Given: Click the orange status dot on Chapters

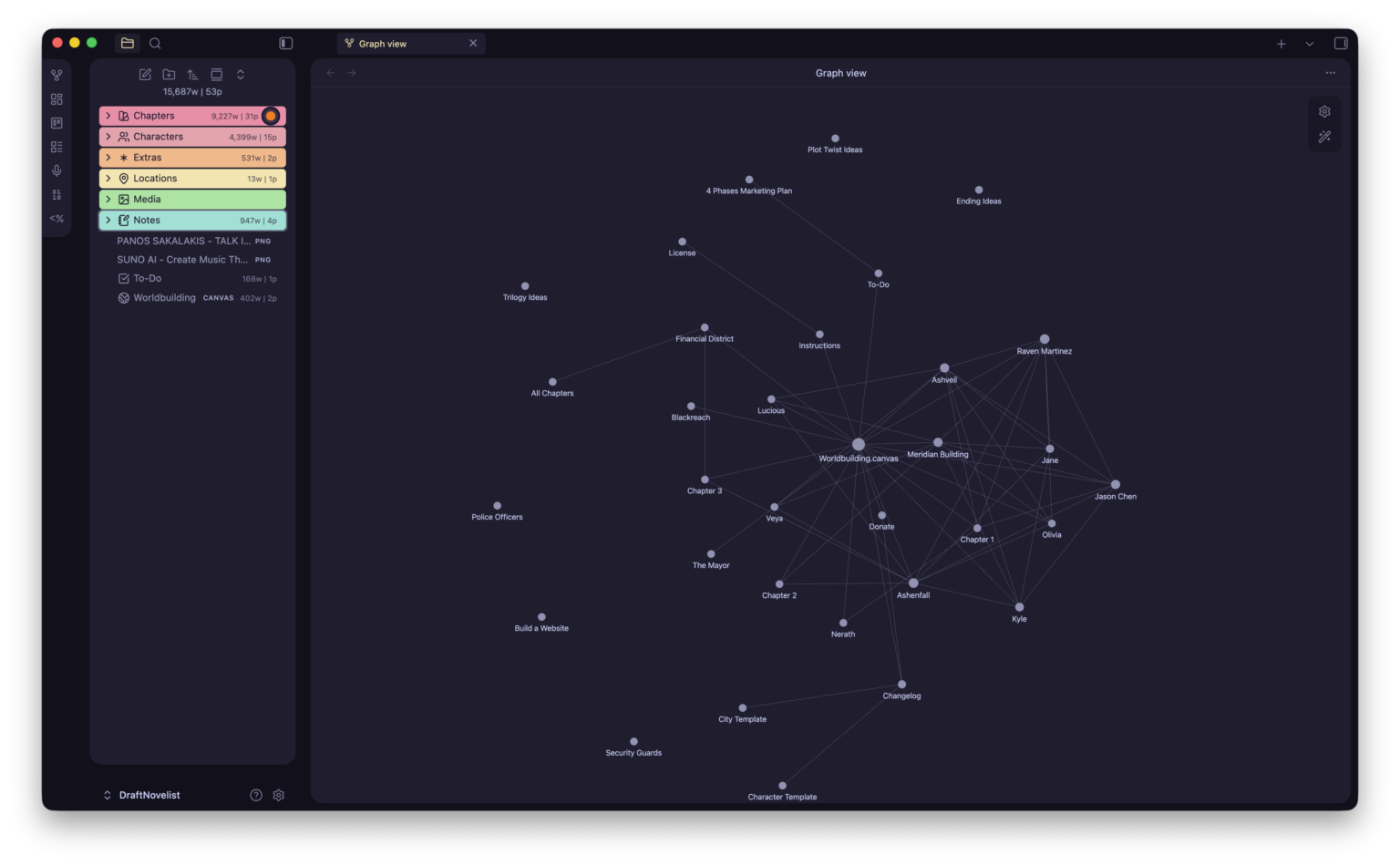Looking at the screenshot, I should pos(271,116).
